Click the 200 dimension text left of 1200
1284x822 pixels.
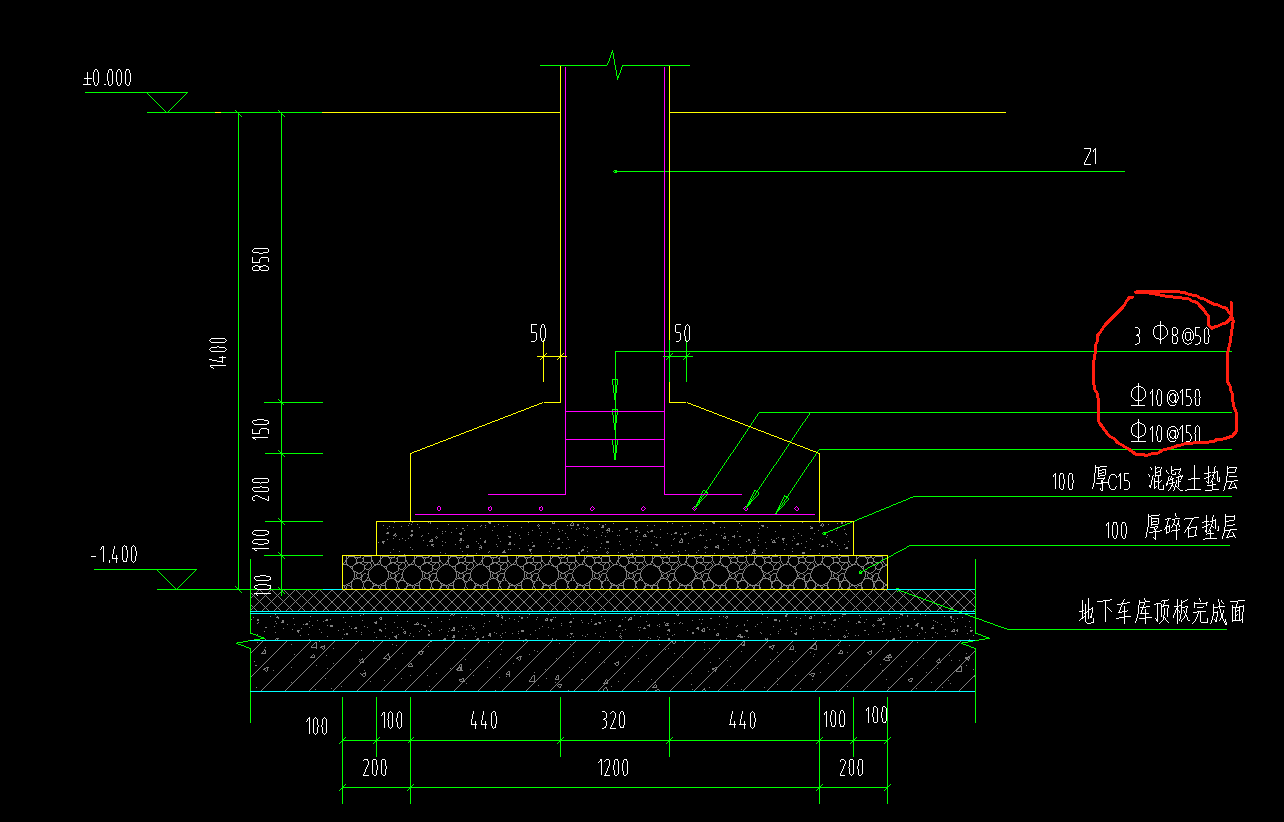tap(375, 768)
